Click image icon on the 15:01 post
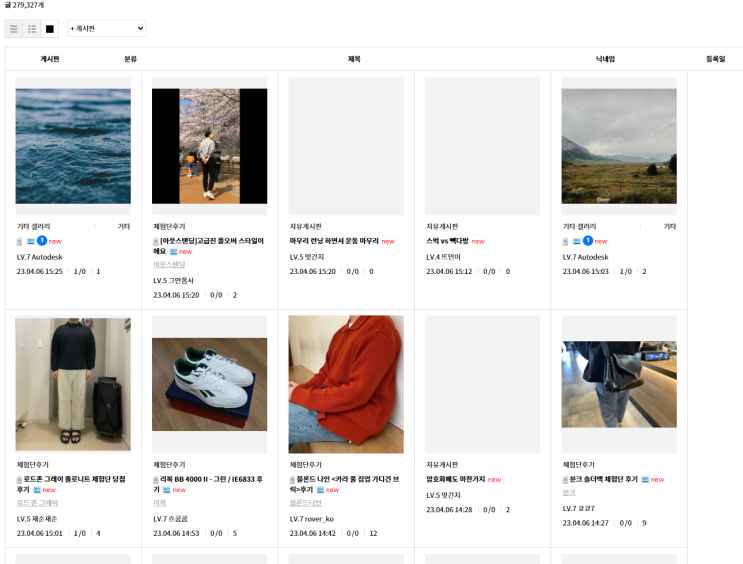 pyautogui.click(x=37, y=490)
